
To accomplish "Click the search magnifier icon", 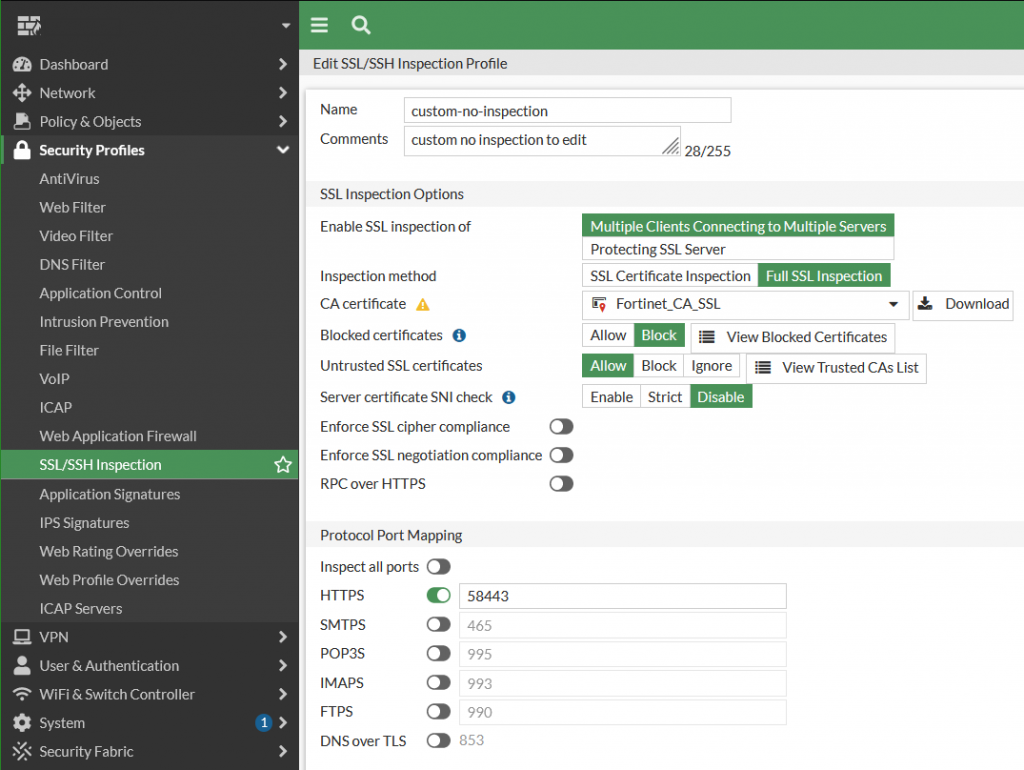I will (x=361, y=25).
